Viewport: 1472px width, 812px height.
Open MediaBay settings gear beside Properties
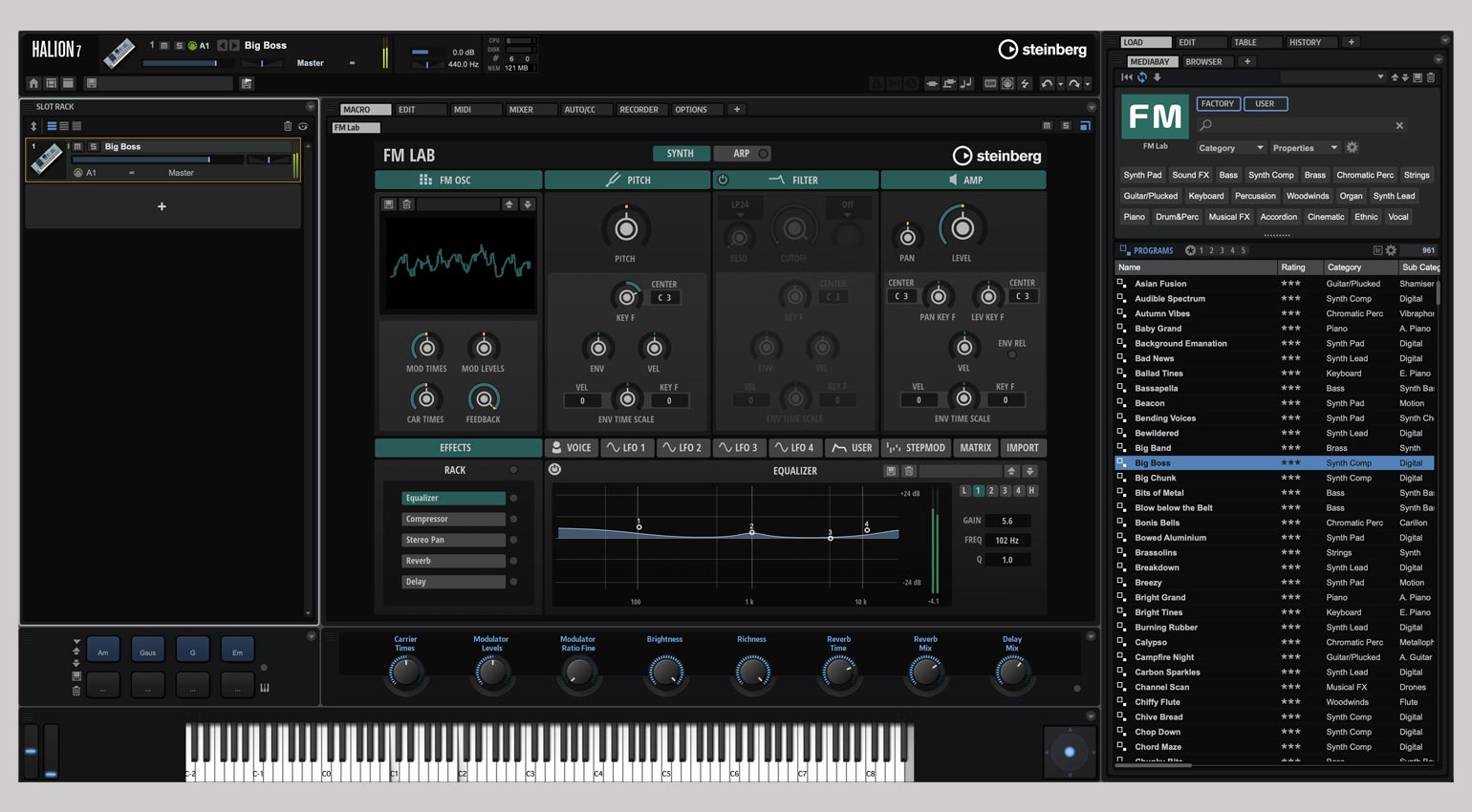pyautogui.click(x=1352, y=148)
